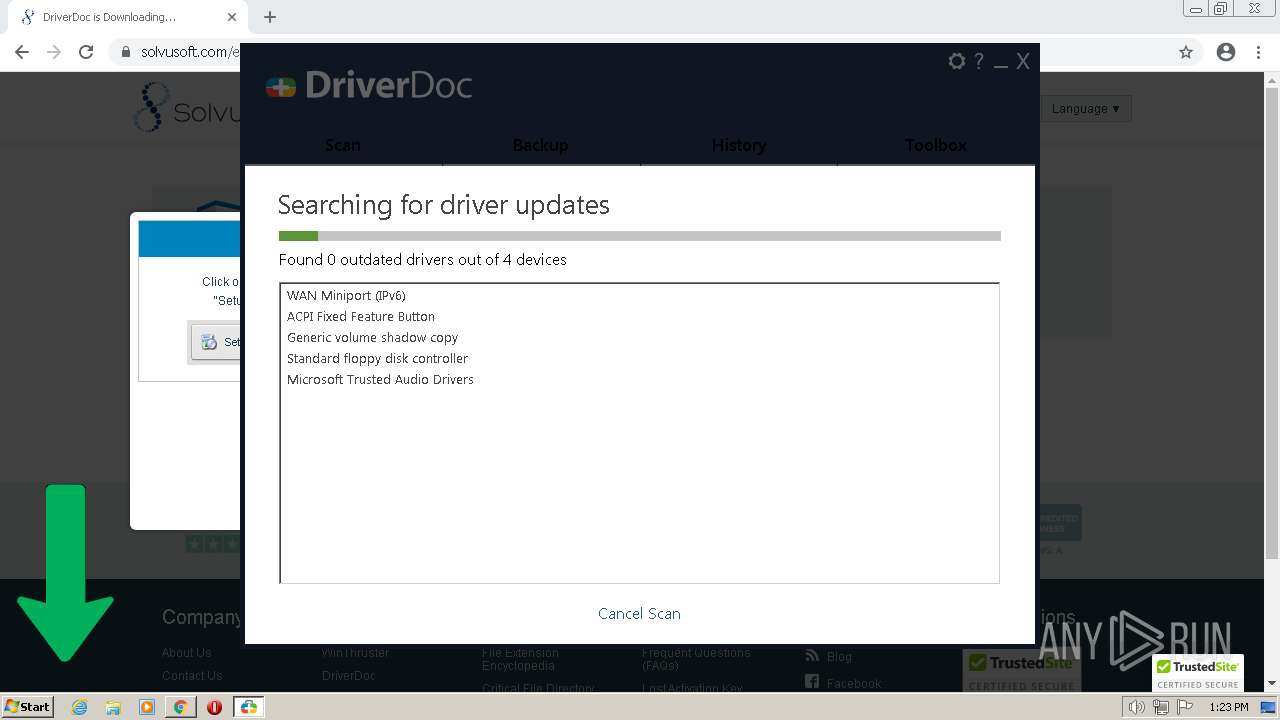Switch to the History tab

point(738,145)
